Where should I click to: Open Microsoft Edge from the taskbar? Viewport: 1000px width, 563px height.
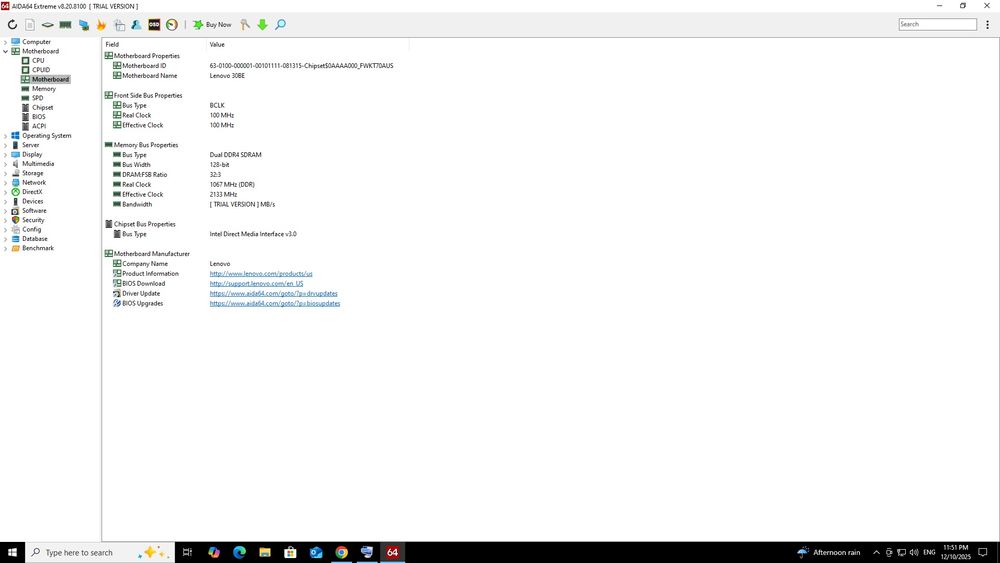[x=239, y=552]
